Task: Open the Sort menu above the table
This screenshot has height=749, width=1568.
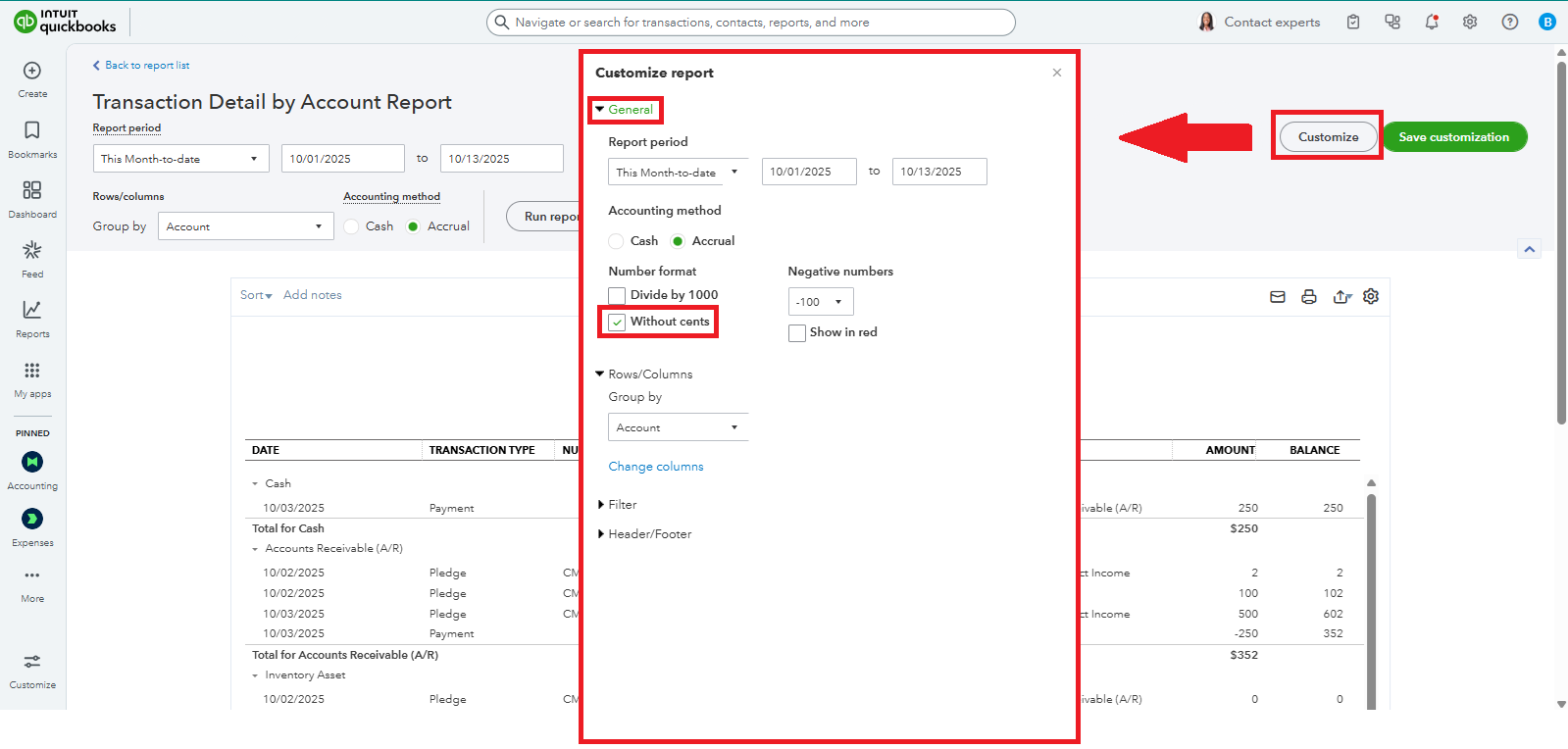Action: [256, 295]
